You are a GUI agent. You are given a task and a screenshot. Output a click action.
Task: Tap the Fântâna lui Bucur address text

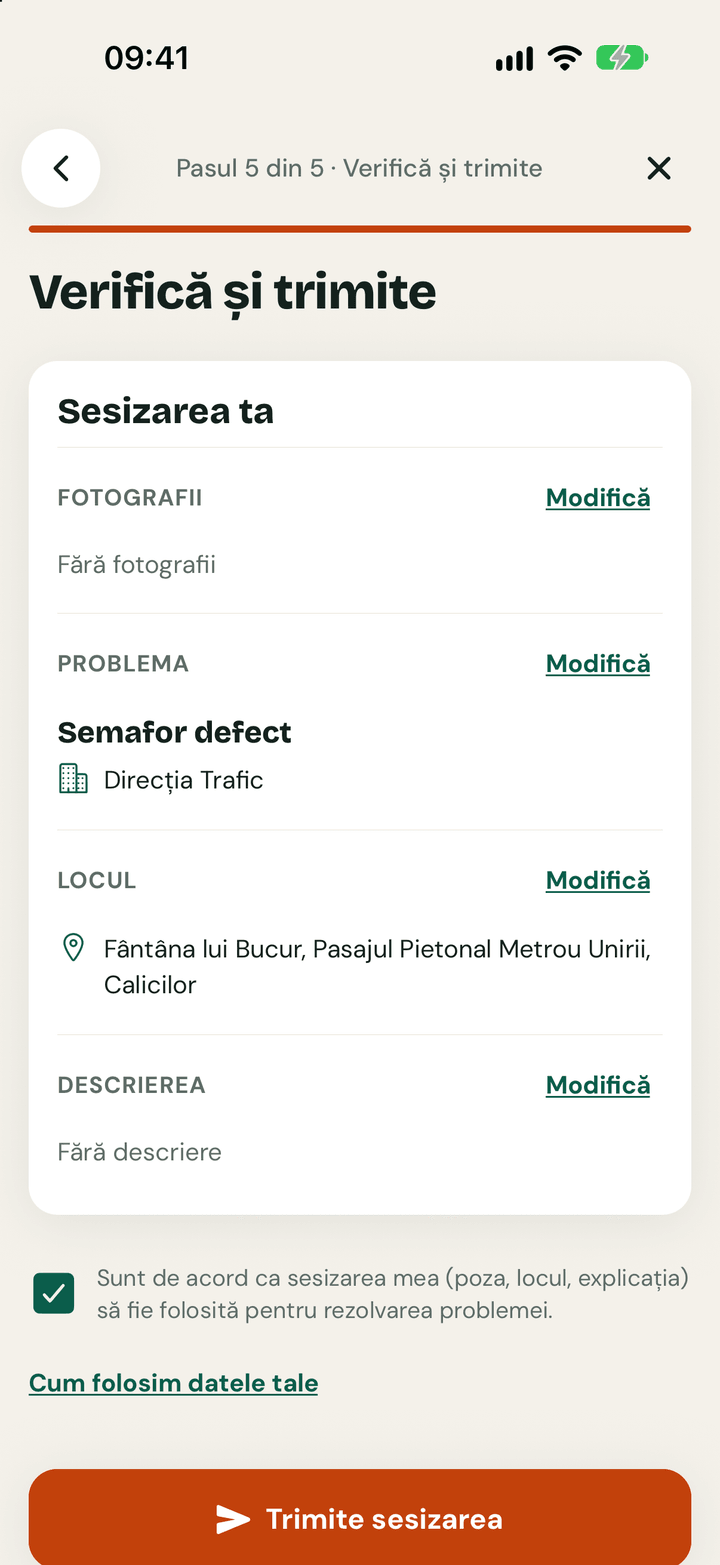coord(378,967)
